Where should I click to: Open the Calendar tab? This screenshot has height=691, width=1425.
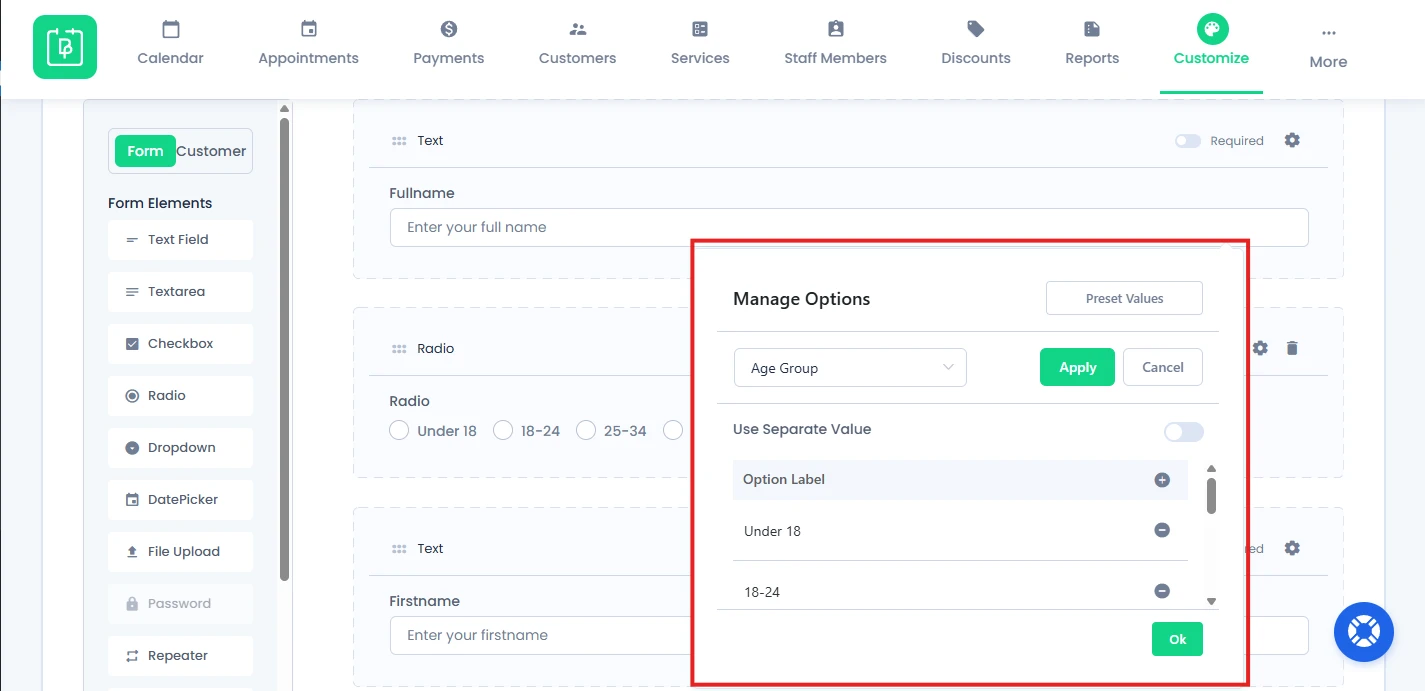pyautogui.click(x=170, y=44)
